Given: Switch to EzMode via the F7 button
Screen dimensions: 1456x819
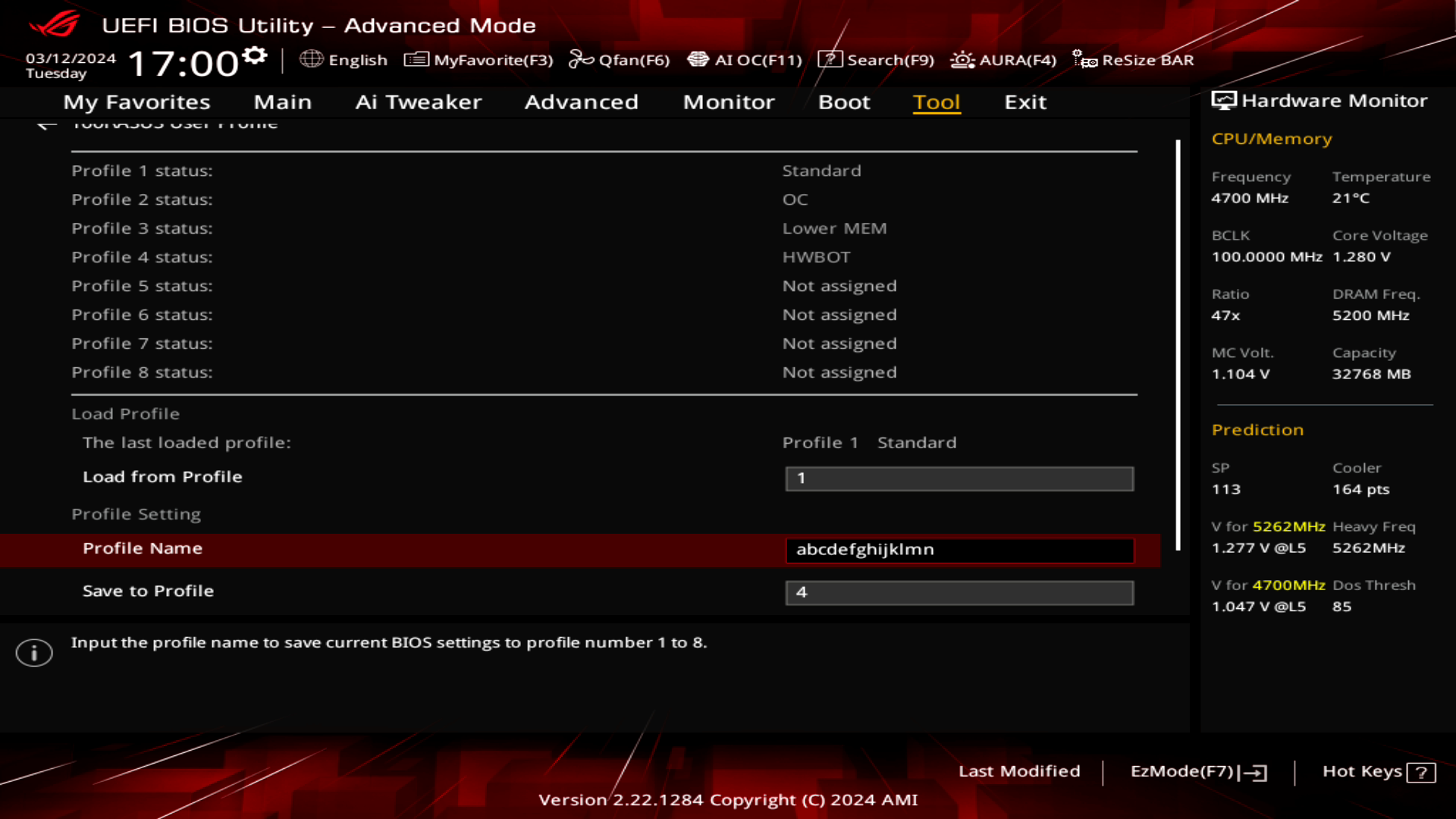Looking at the screenshot, I should click(1197, 771).
